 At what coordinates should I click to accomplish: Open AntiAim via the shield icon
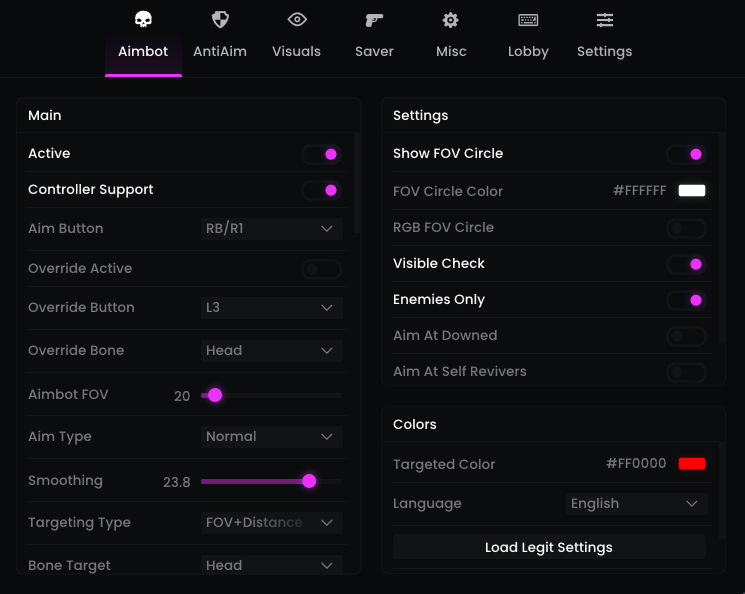tap(220, 20)
